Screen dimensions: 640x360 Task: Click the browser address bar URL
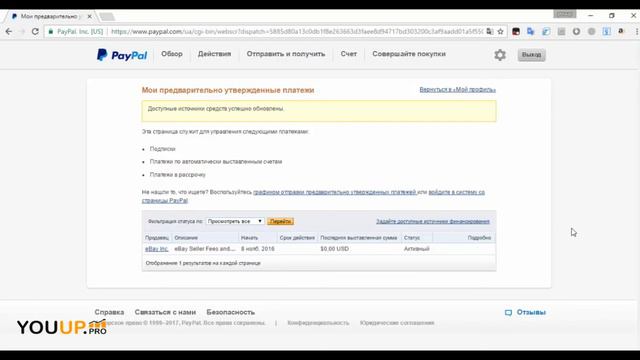(297, 31)
